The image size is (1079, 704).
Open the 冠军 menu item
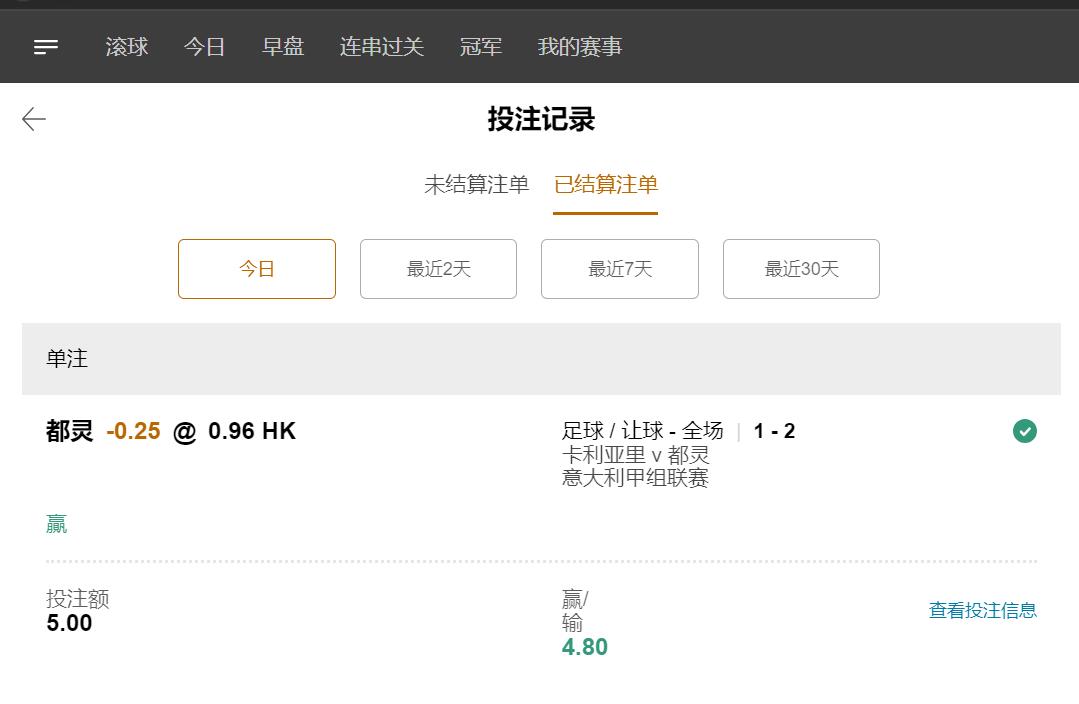click(481, 47)
